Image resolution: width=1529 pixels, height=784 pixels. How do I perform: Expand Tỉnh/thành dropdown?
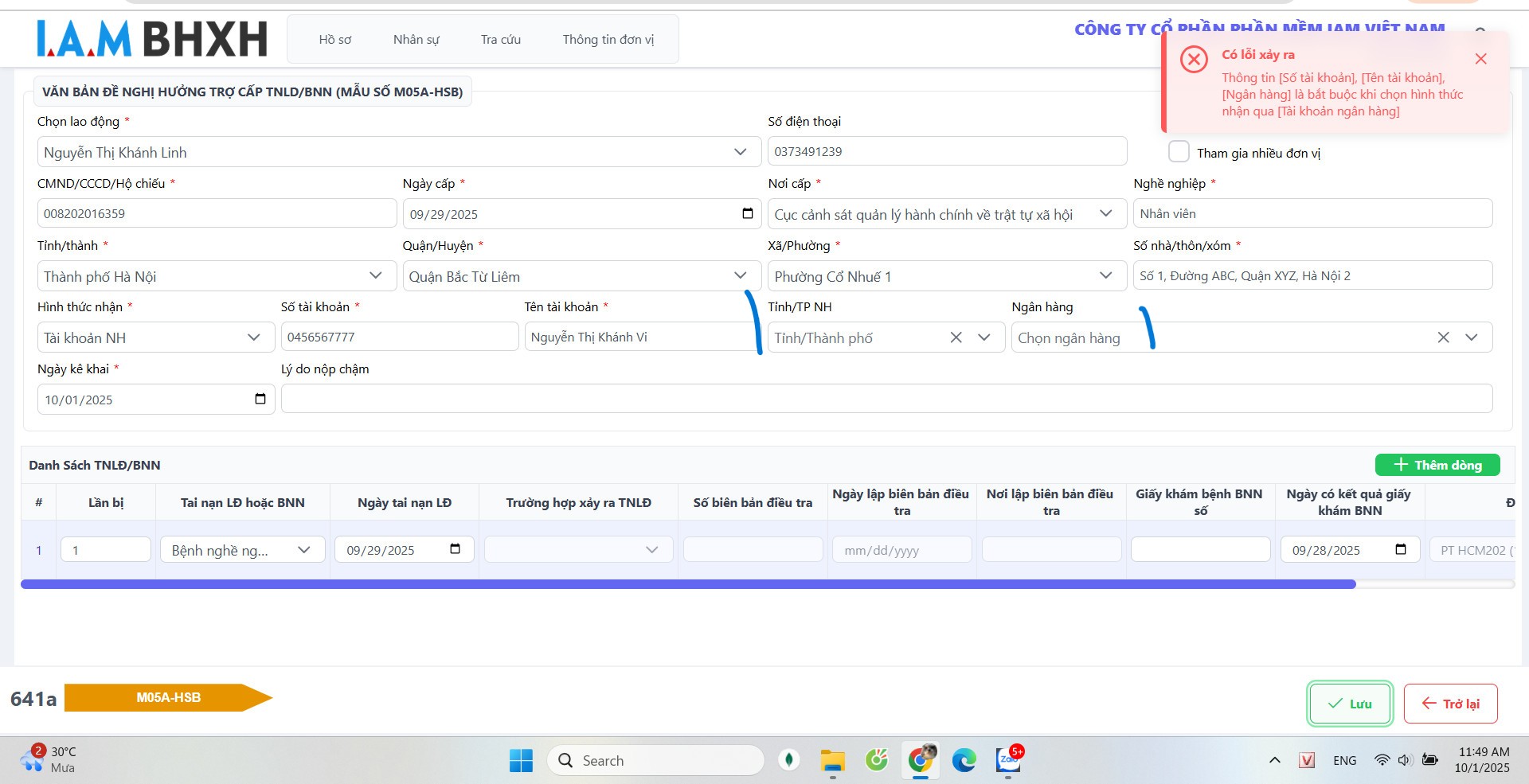tap(375, 275)
